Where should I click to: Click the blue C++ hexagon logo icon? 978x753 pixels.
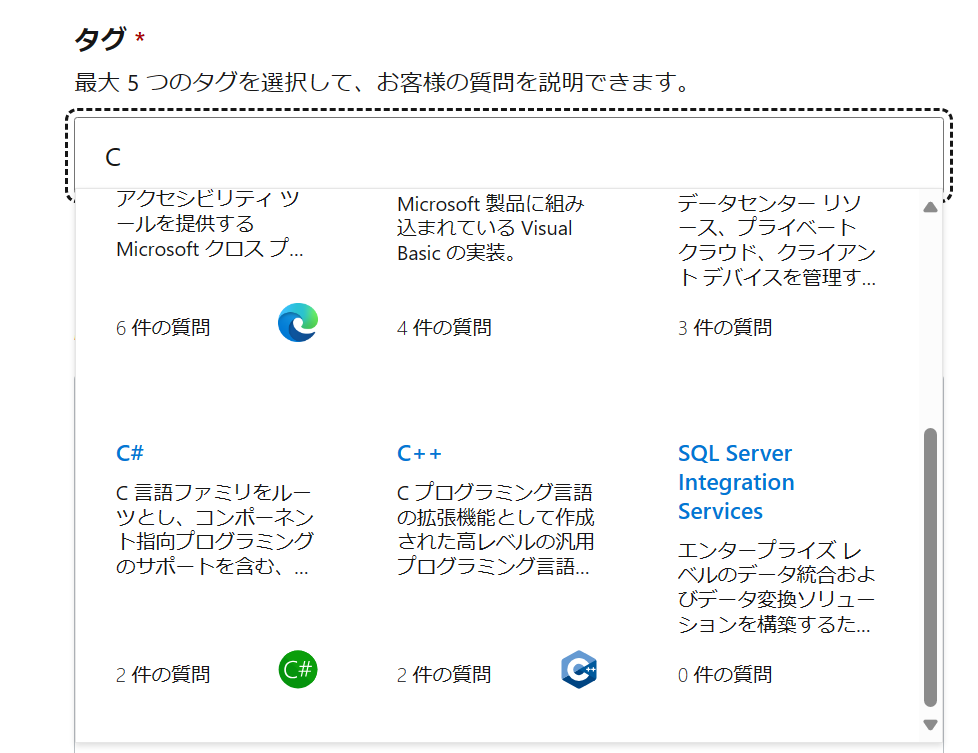click(579, 669)
